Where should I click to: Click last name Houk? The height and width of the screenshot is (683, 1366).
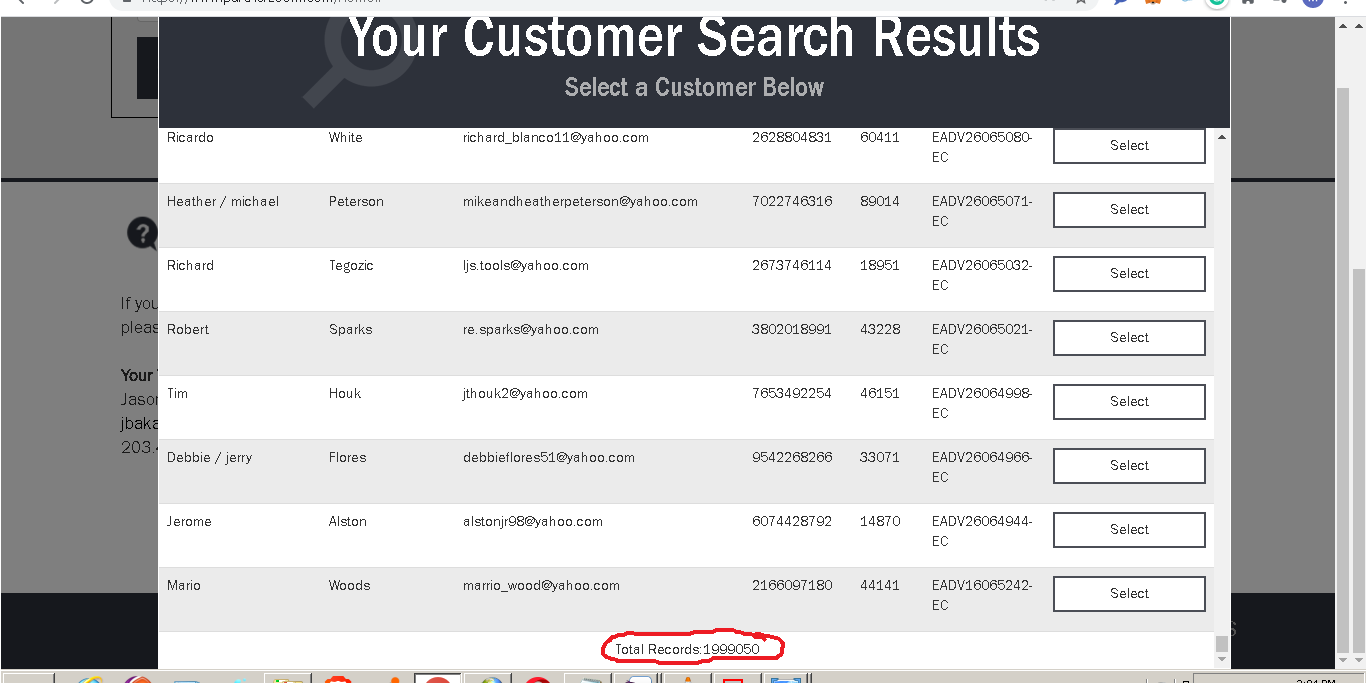(345, 394)
